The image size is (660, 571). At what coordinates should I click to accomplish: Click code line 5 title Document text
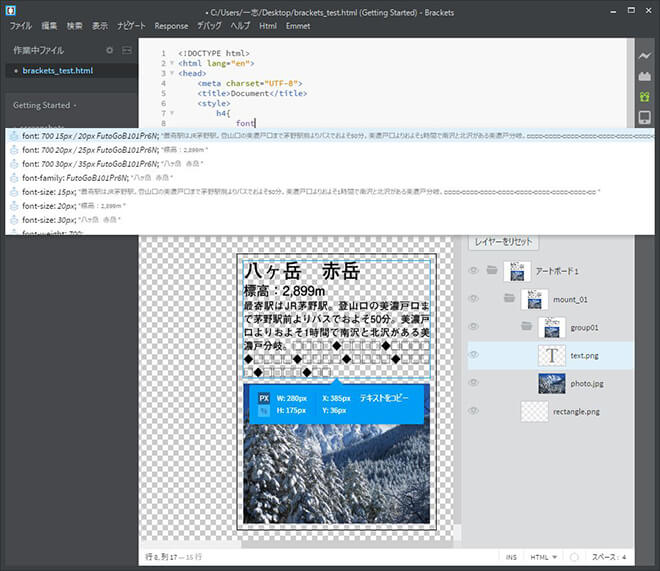(250, 93)
